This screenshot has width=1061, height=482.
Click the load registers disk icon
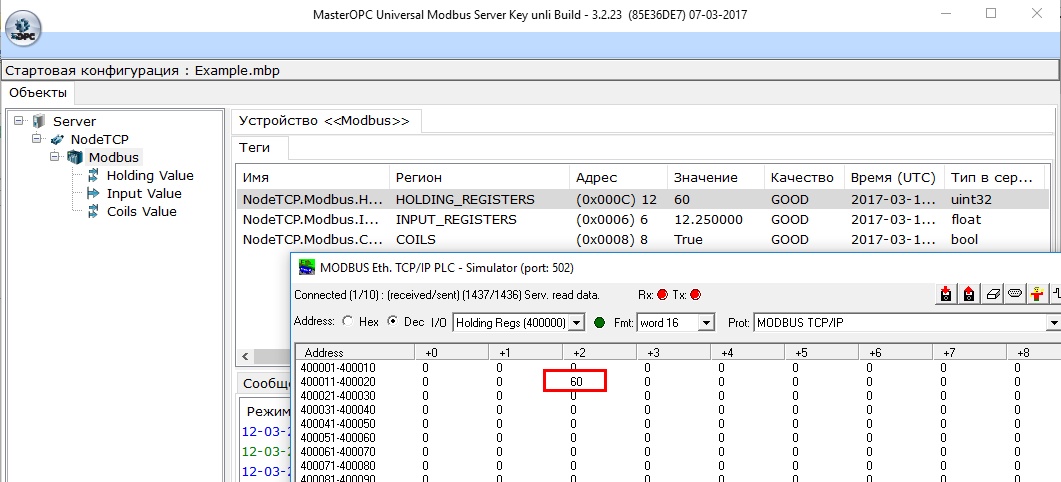tap(945, 294)
